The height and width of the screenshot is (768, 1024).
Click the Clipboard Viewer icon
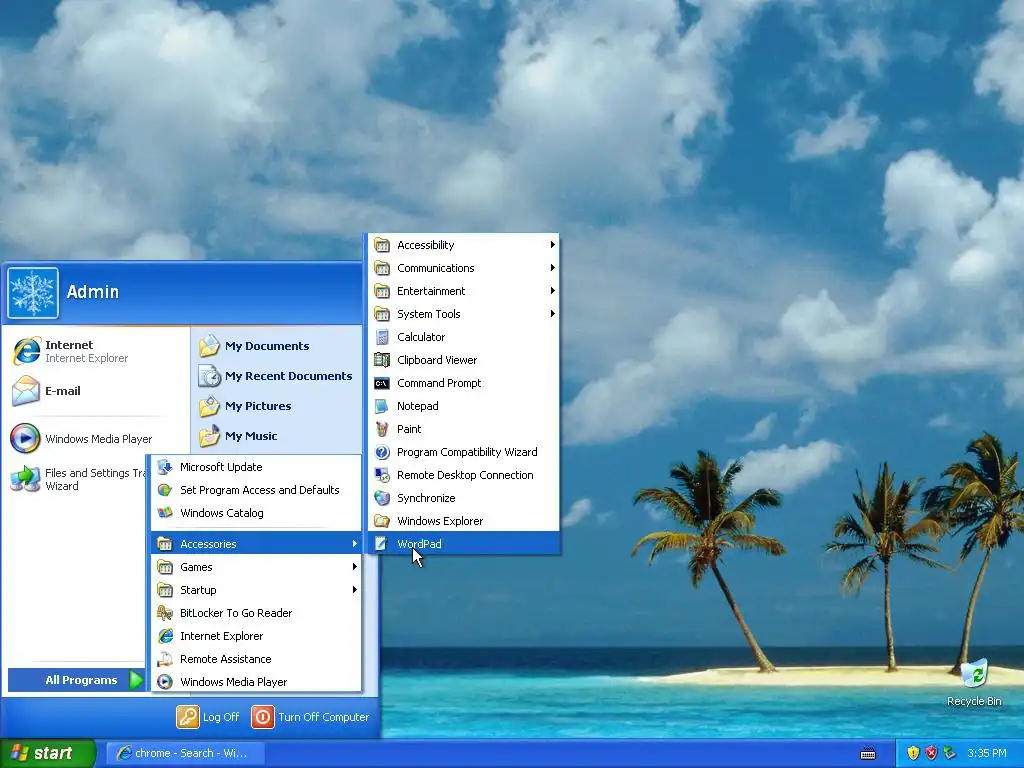tap(382, 360)
